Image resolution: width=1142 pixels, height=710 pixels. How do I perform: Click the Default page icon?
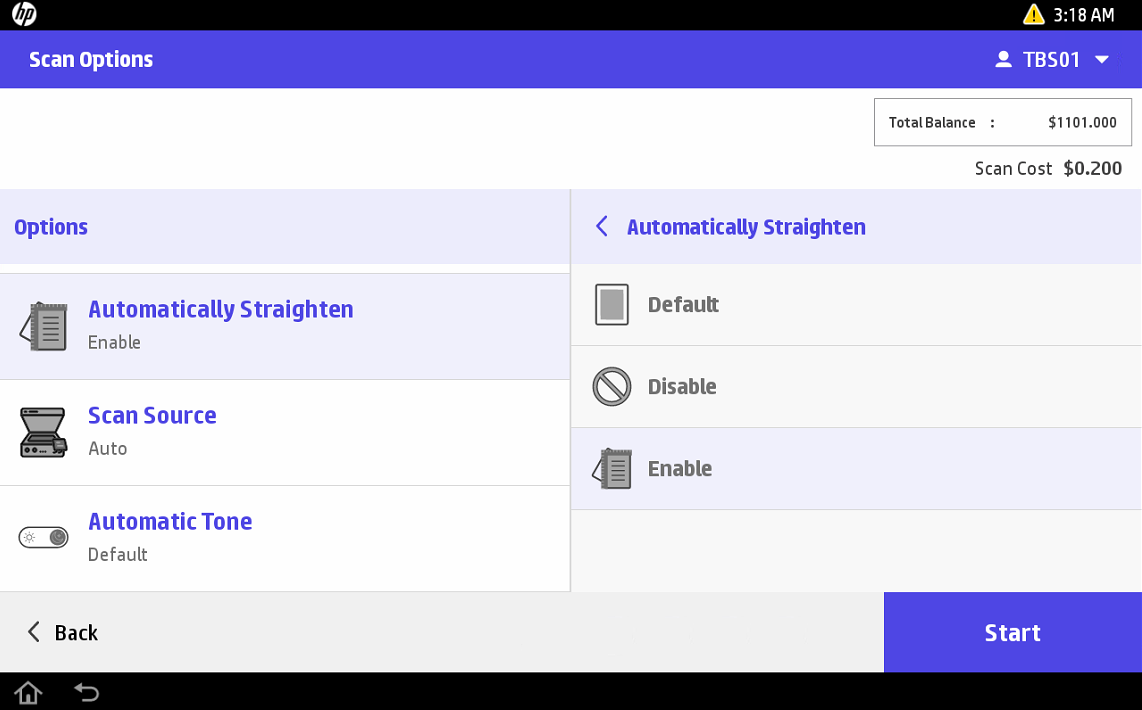(612, 305)
